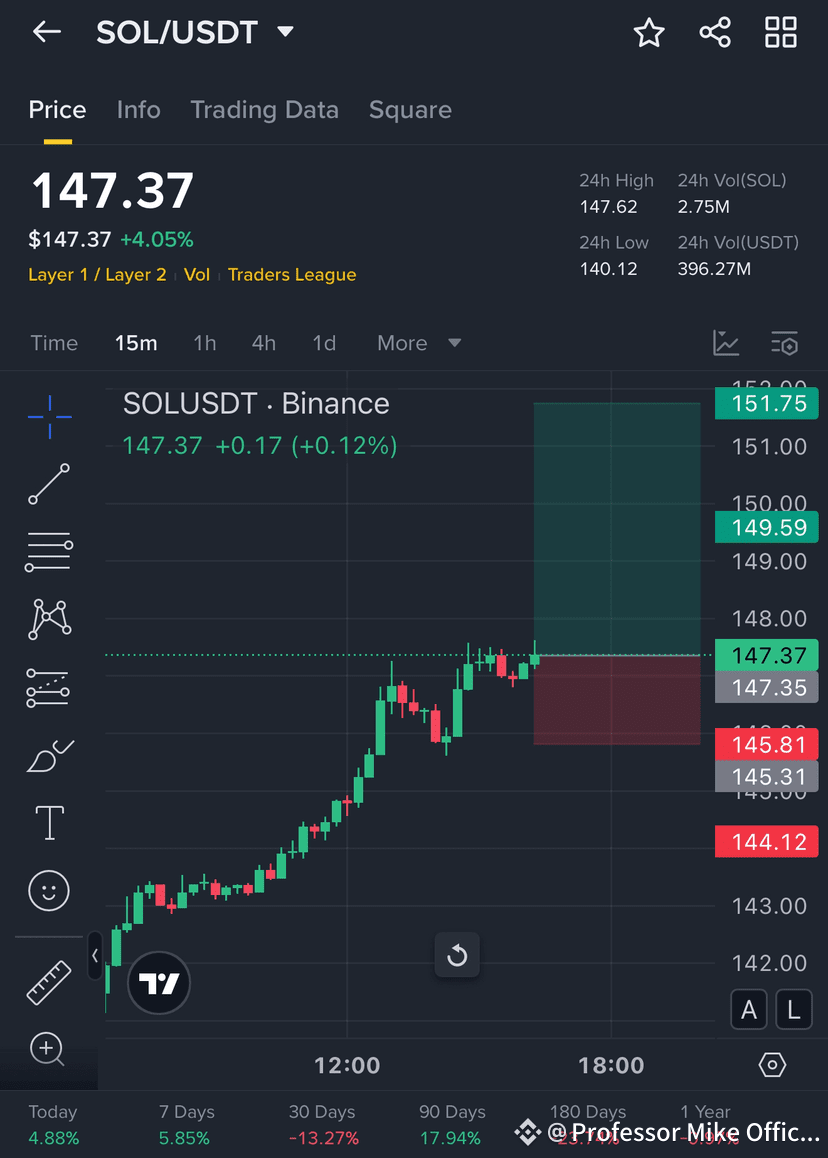Image resolution: width=828 pixels, height=1158 pixels.
Task: Click the 24h Low value 140.12
Action: pyautogui.click(x=608, y=269)
